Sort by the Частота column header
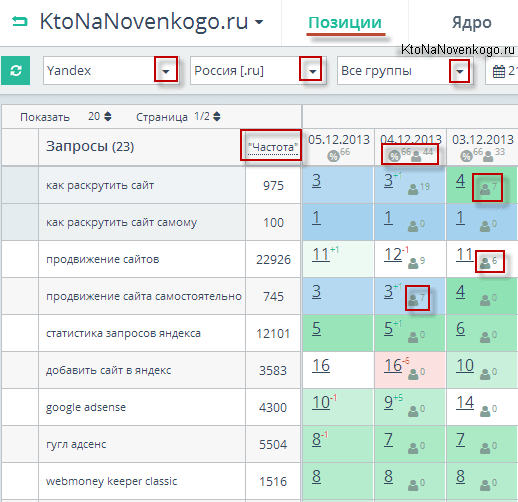 pos(272,147)
